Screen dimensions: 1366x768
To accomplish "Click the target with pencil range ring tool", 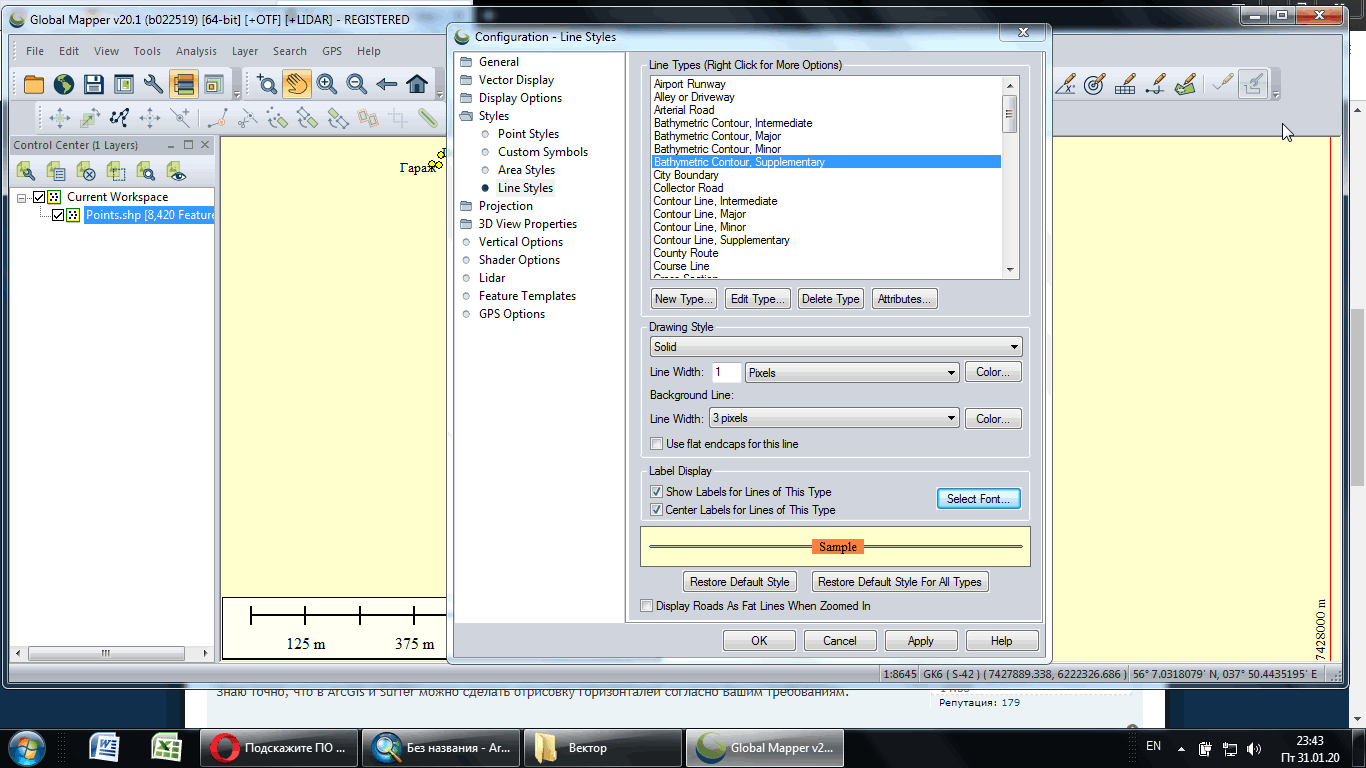I will pos(1095,85).
